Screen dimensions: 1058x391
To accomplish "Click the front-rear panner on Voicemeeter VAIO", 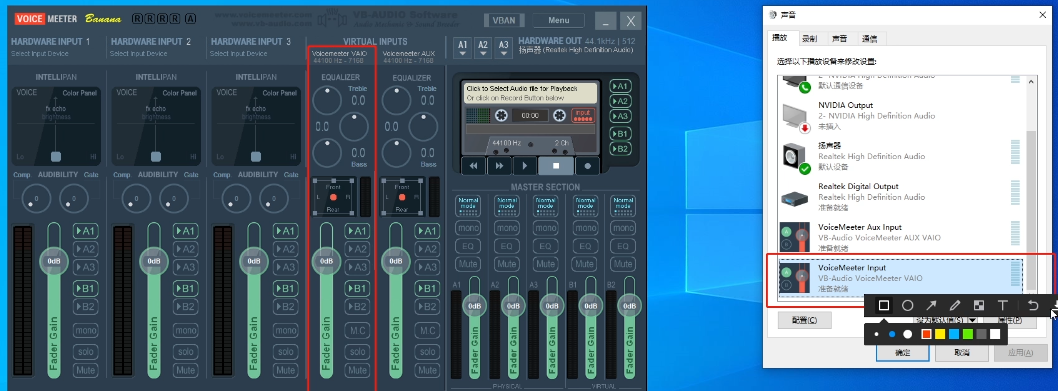I will [333, 197].
